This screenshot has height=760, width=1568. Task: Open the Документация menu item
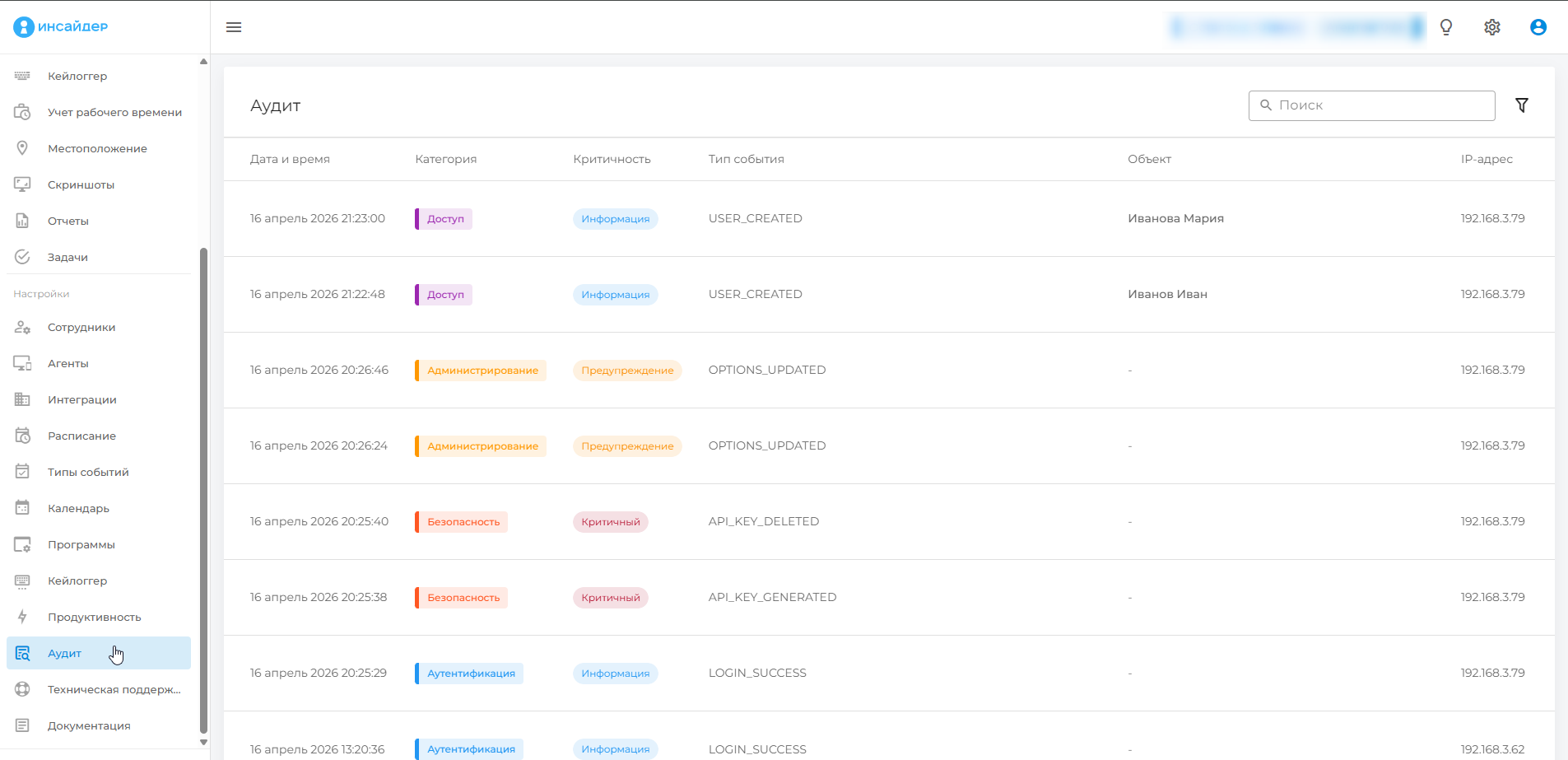(89, 725)
